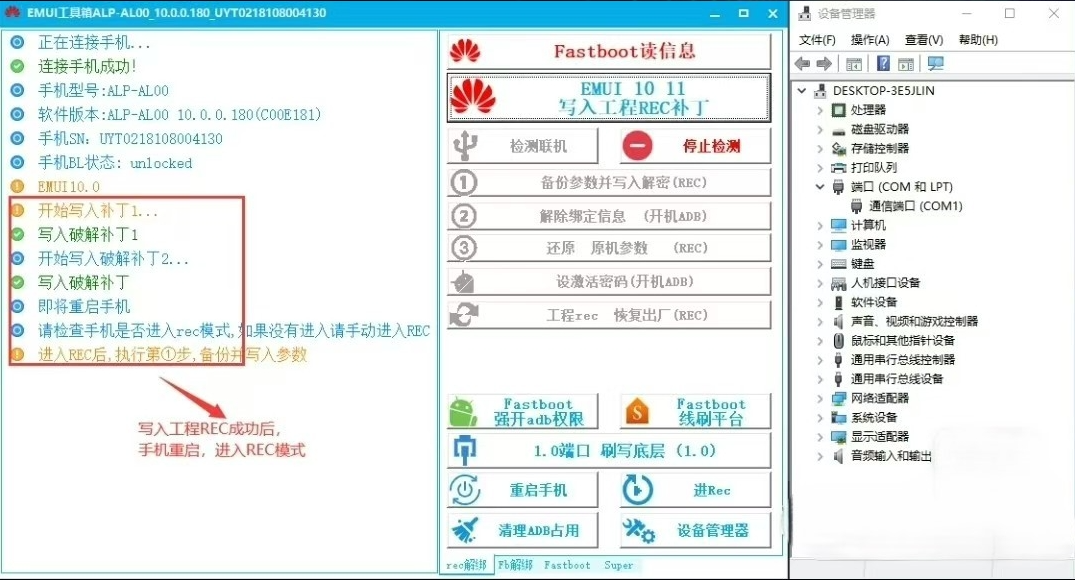The height and width of the screenshot is (580, 1075).
Task: Click the properties pane icon left of help icon
Action: (854, 64)
